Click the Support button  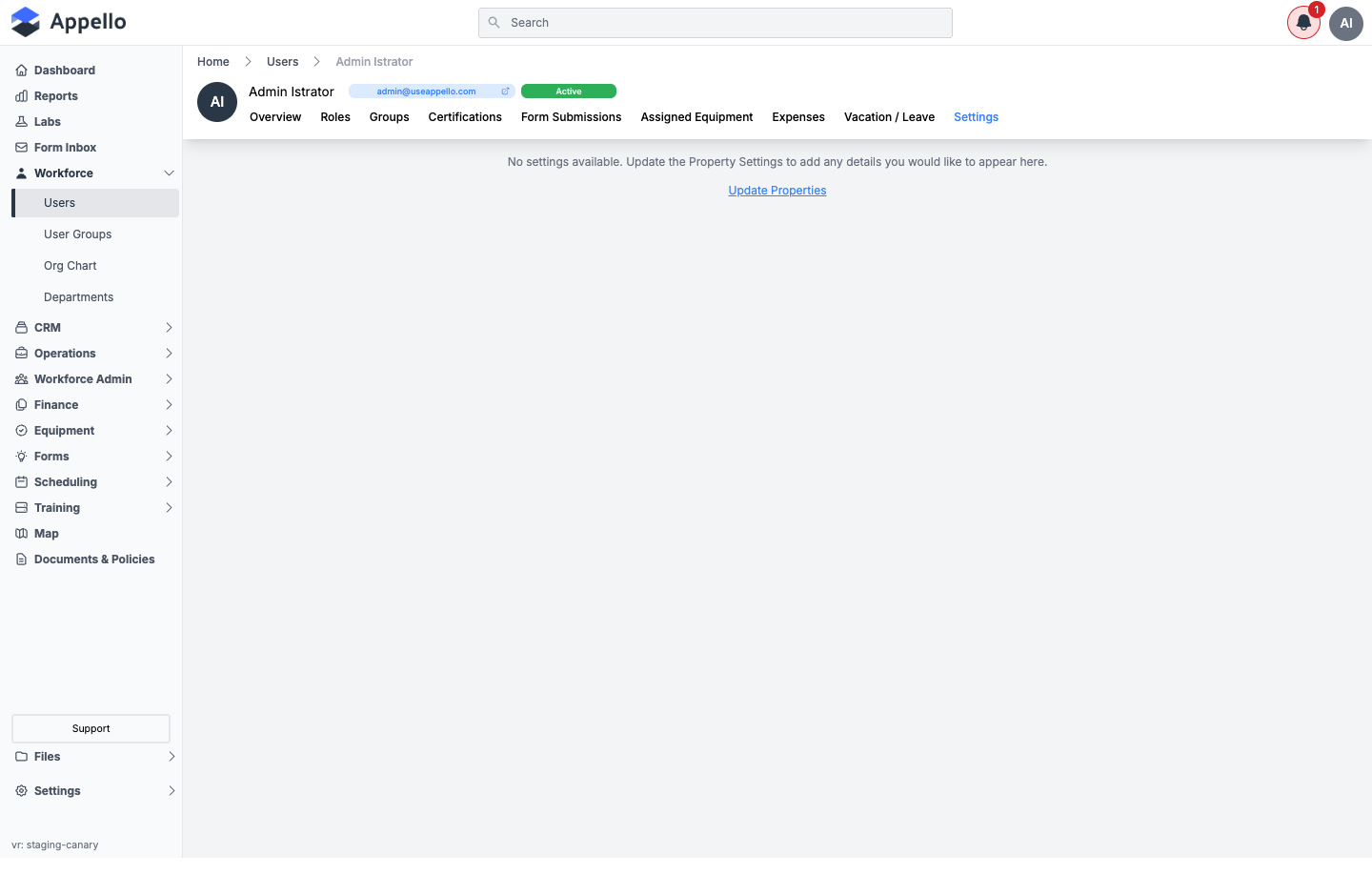[x=91, y=728]
